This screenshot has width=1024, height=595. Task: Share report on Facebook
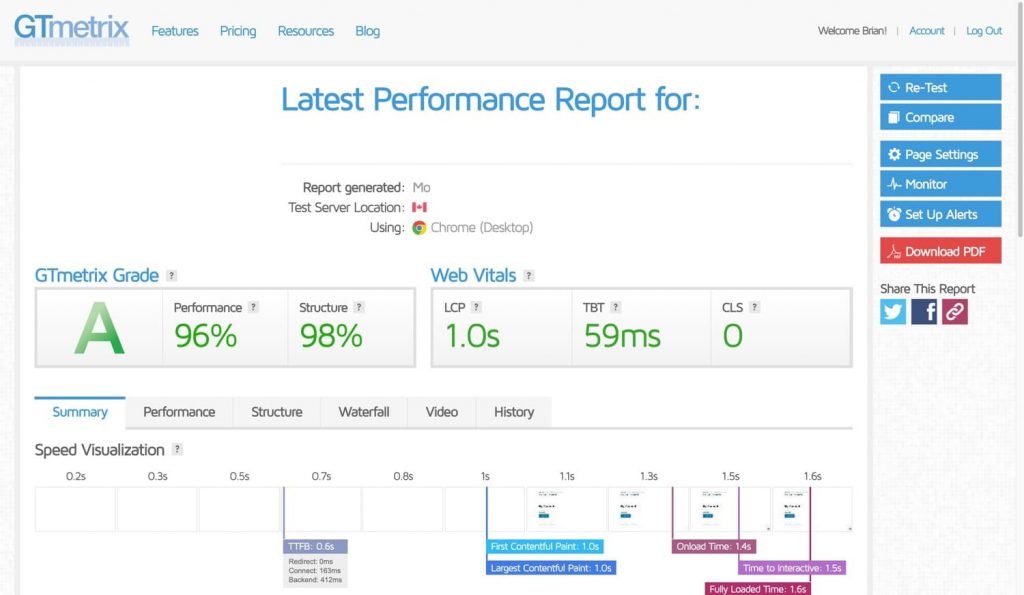click(x=924, y=312)
